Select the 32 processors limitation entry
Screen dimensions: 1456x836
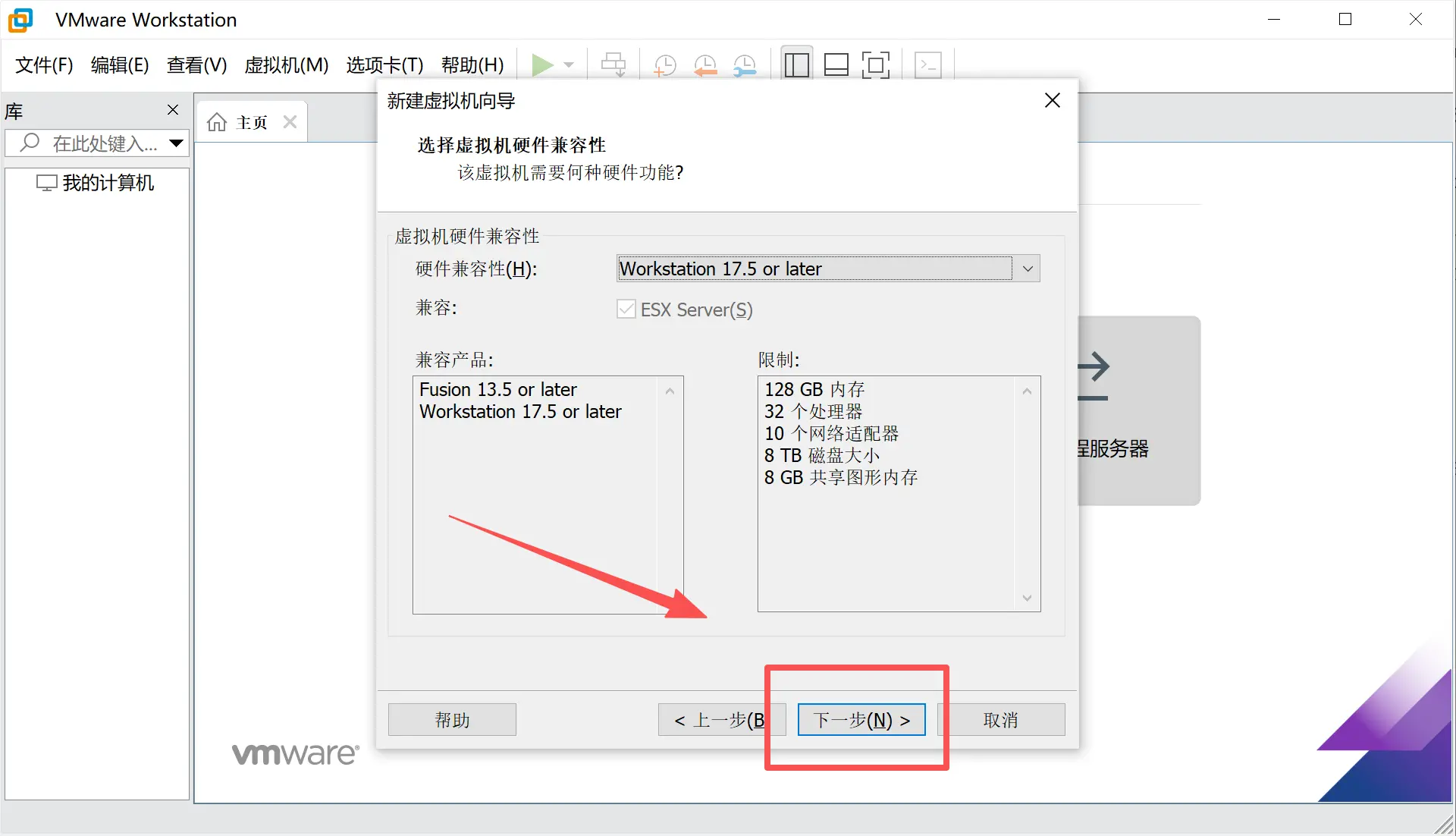click(813, 411)
